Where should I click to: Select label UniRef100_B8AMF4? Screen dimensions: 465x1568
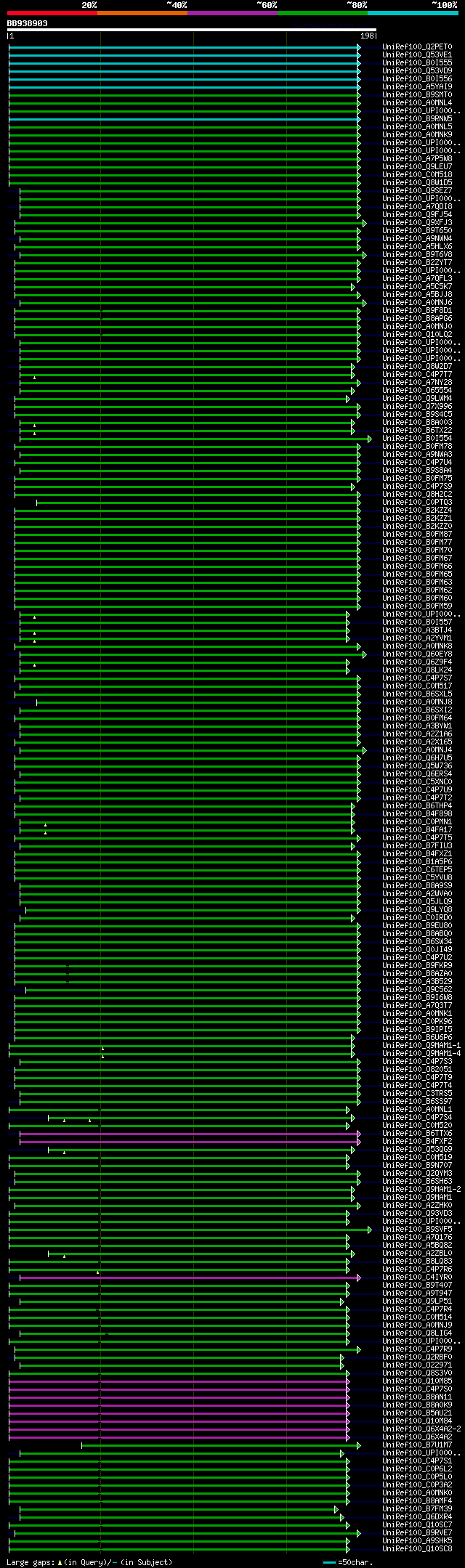tap(417, 1501)
